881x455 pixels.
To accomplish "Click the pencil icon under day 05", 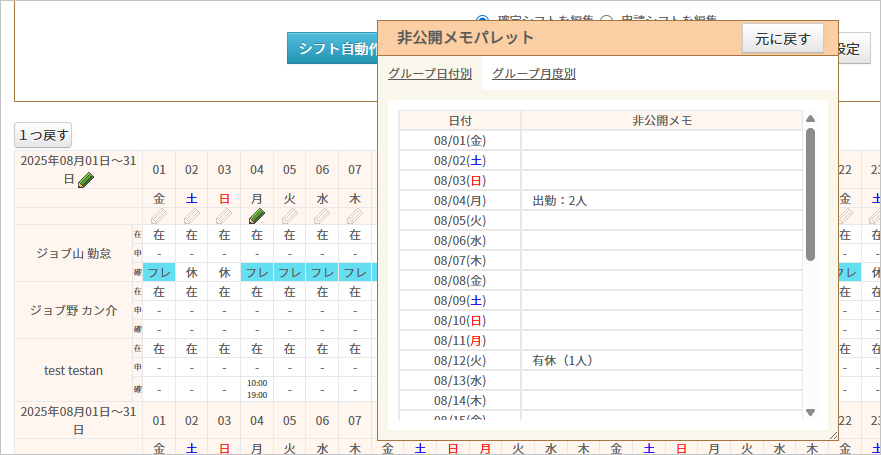I will point(290,216).
